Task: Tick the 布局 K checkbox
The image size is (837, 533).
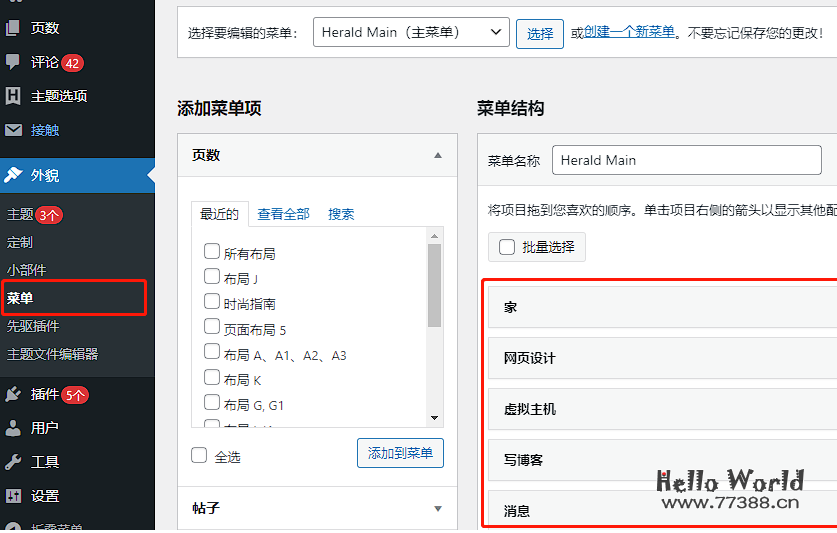Action: [212, 377]
